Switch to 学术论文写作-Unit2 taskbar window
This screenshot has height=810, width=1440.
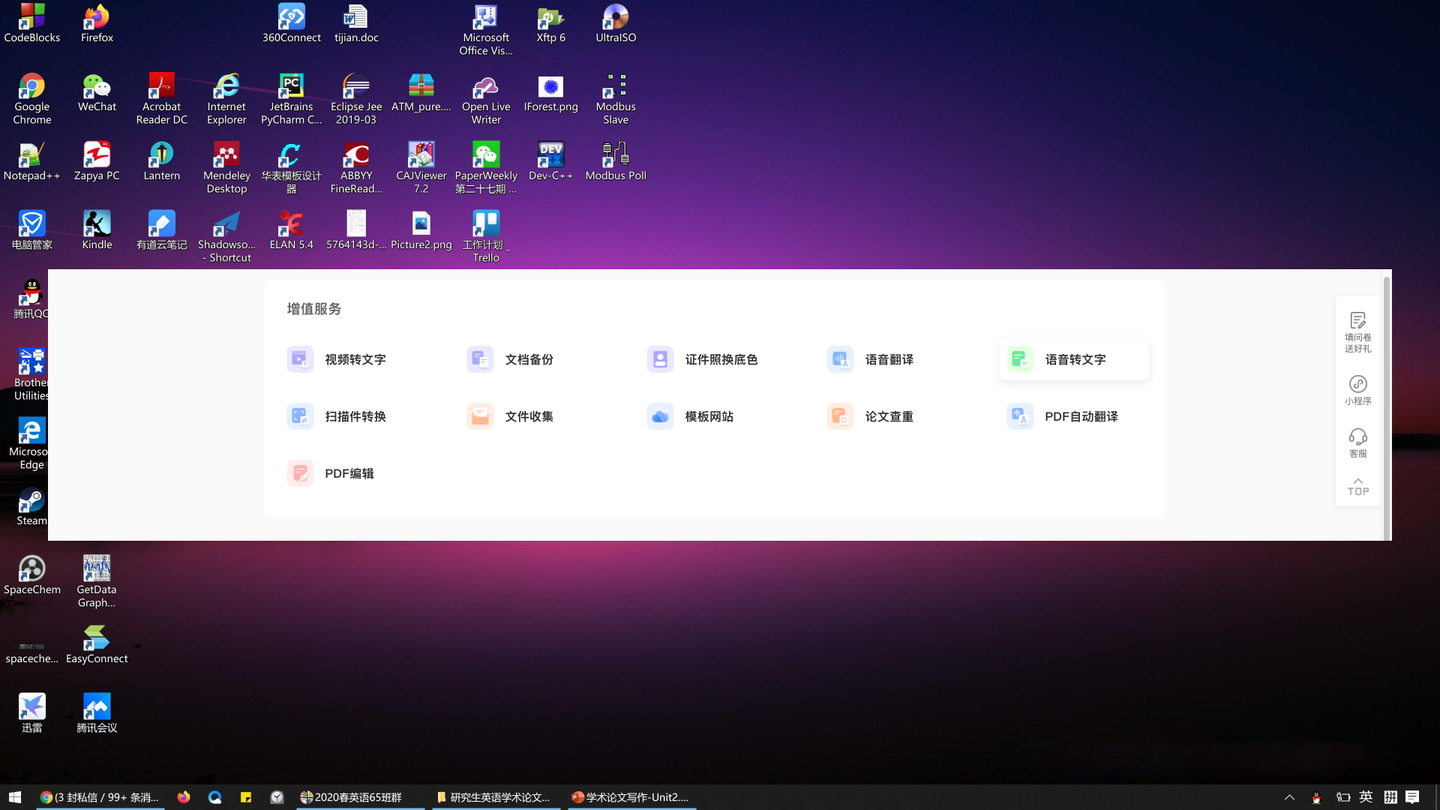(x=630, y=797)
